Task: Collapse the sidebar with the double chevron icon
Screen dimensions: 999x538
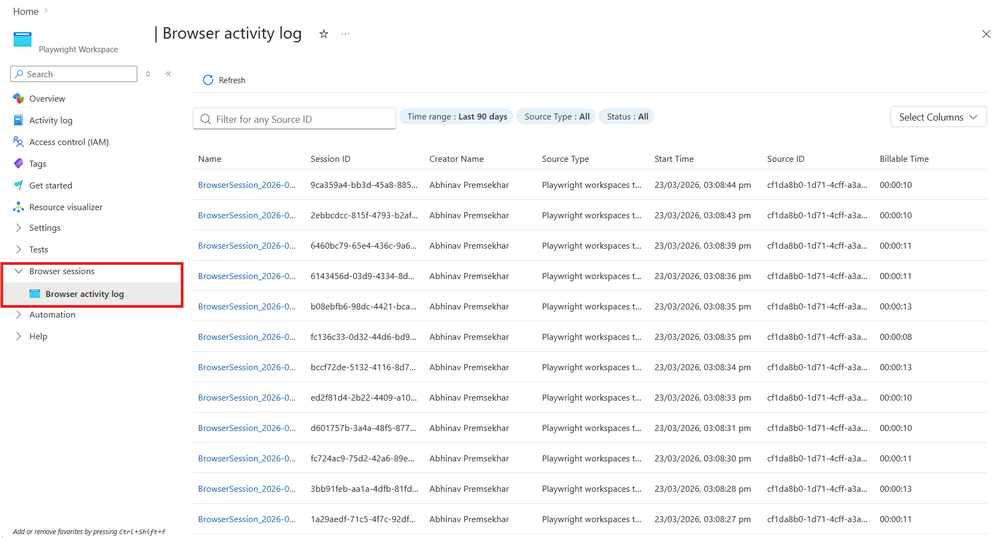Action: (168, 74)
